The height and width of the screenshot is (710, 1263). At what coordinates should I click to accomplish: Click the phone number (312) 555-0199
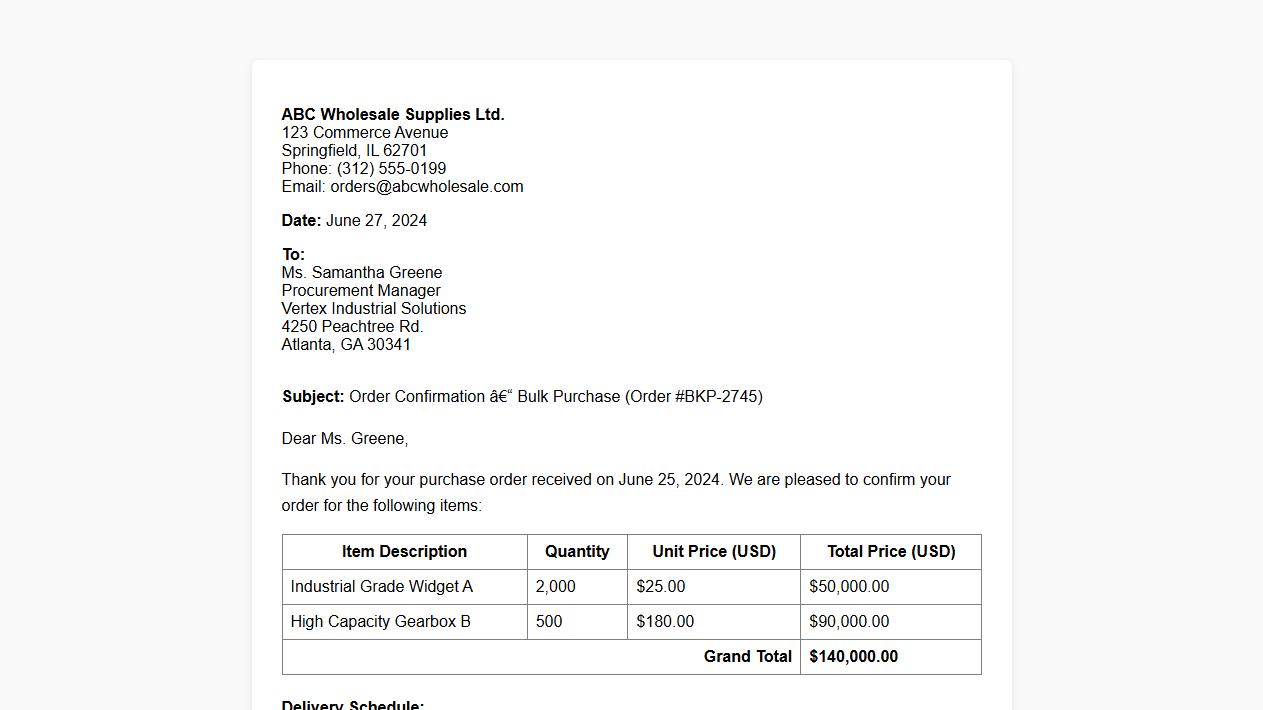pyautogui.click(x=391, y=169)
